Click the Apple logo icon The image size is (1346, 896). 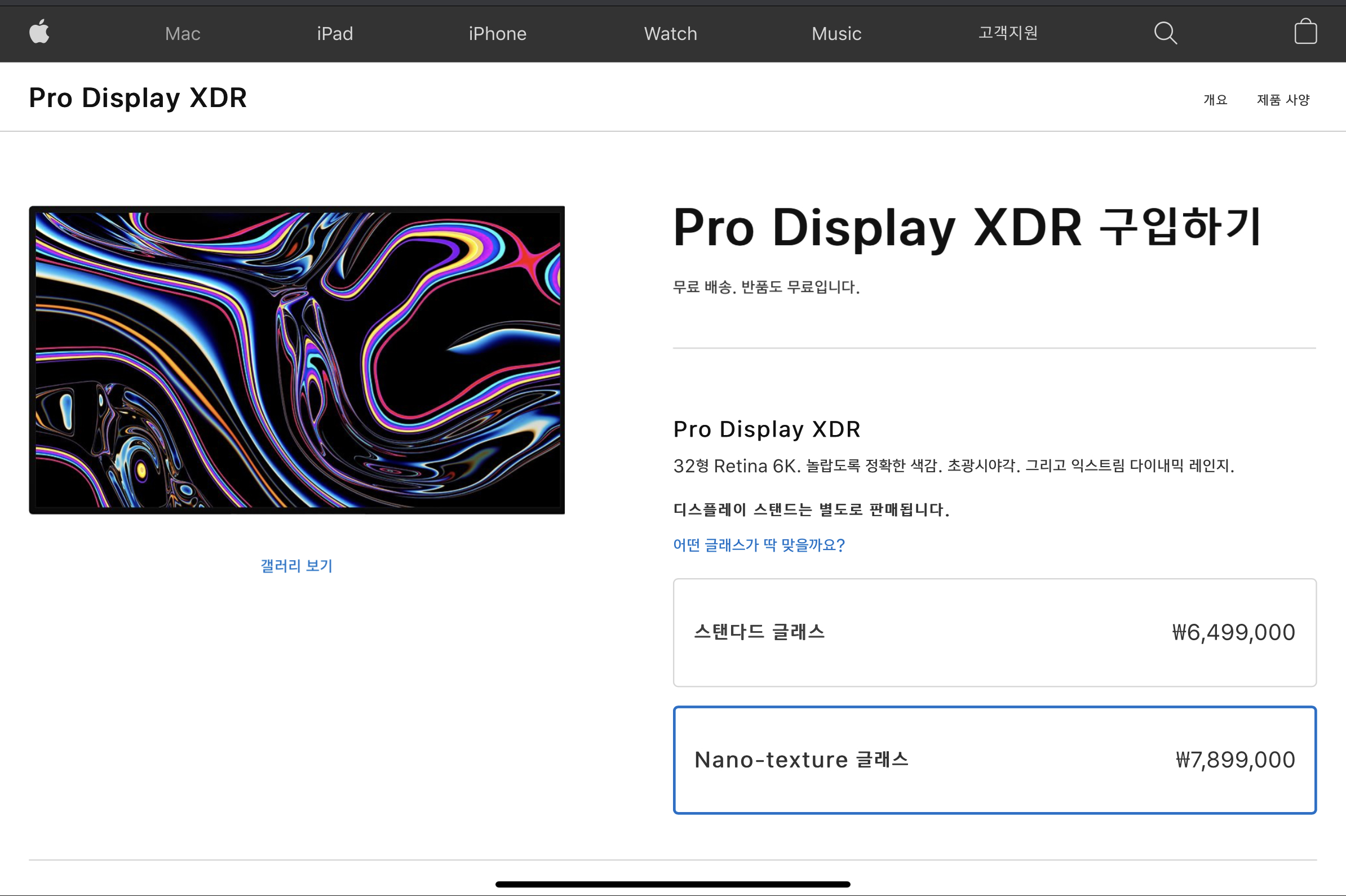tap(39, 32)
